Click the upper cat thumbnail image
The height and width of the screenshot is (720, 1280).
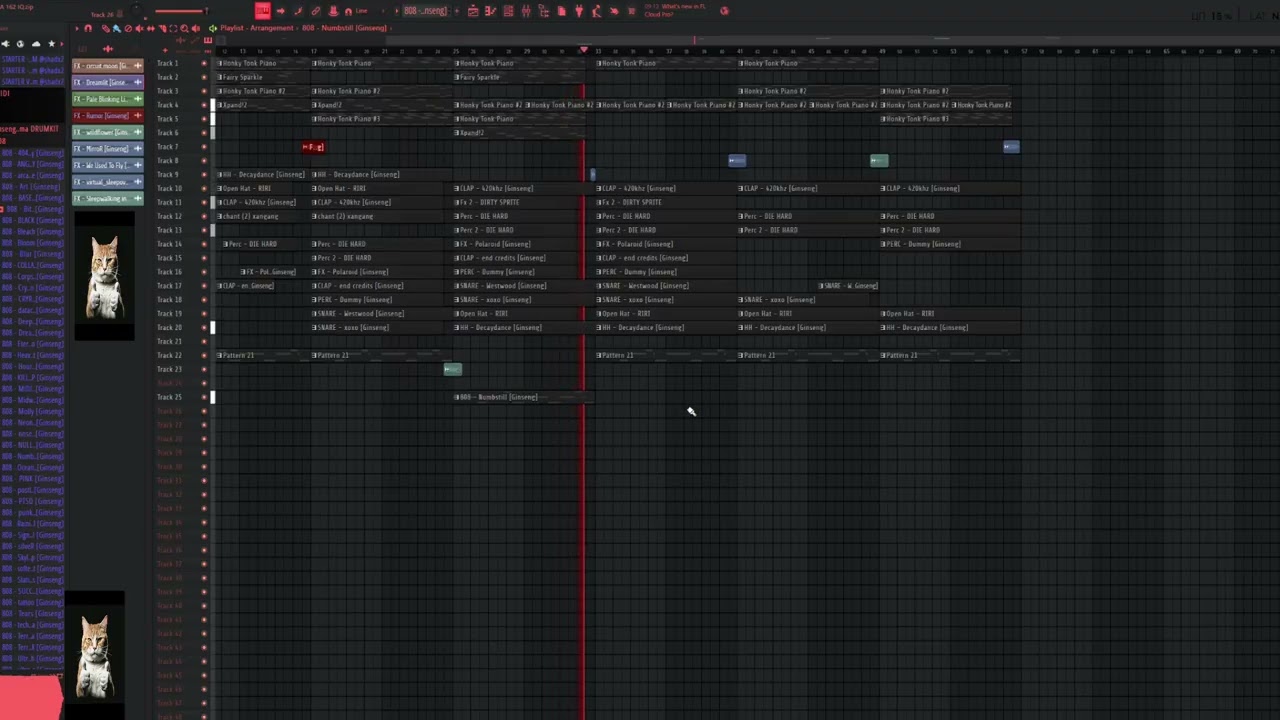(x=104, y=278)
